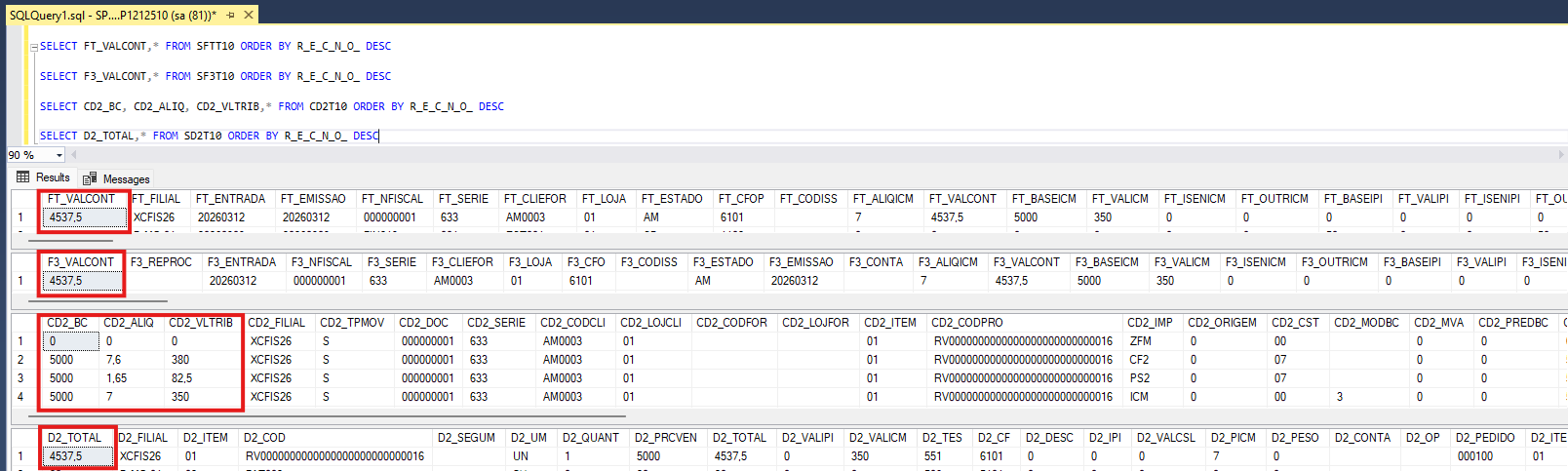Screen dimensions: 1568x471
Task: Place cursor in the SELECT D2_TOTAL query line
Action: pos(209,137)
